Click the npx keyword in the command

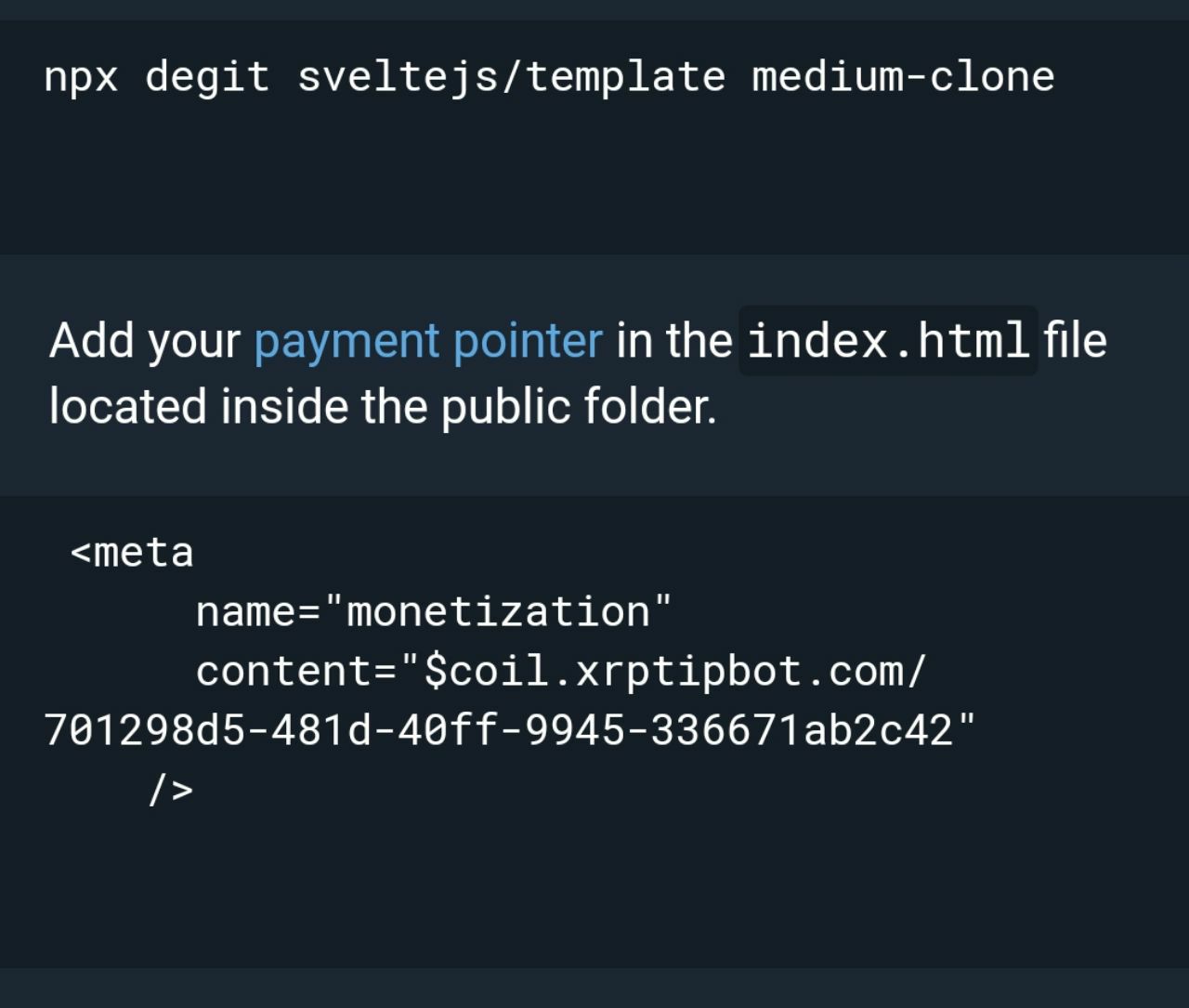tap(82, 78)
